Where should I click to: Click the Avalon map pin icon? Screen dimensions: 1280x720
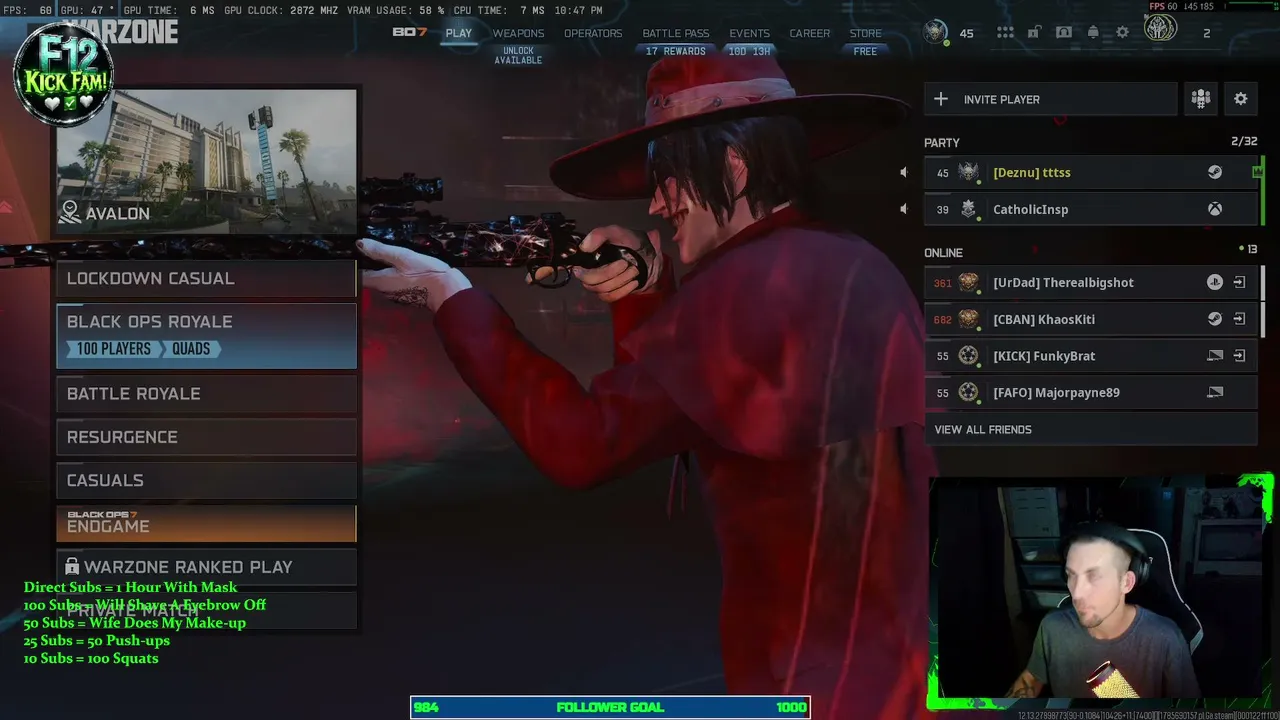click(70, 212)
